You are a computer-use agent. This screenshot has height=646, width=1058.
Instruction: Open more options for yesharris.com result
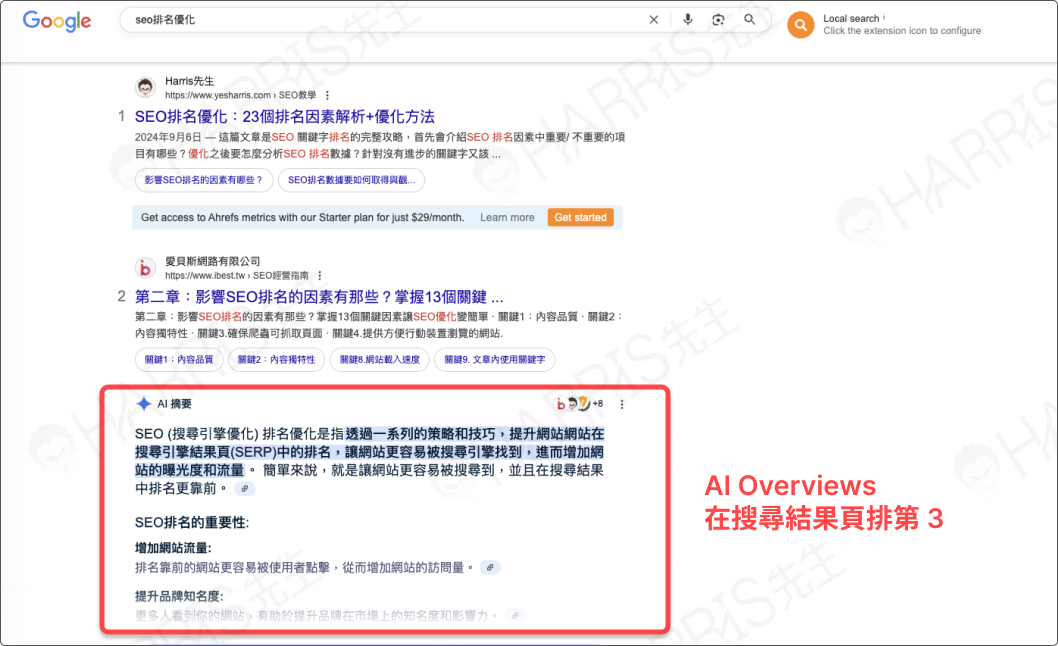327,95
